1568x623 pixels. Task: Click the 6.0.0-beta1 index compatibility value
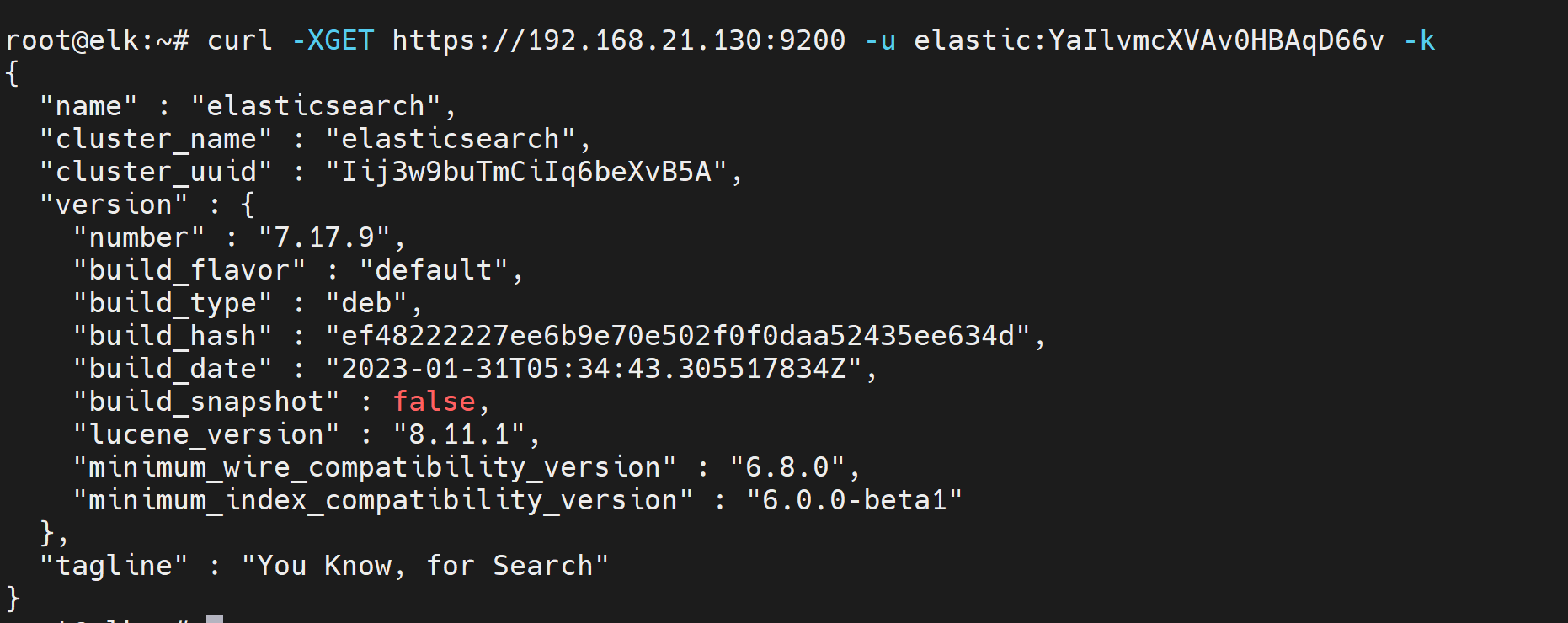[855, 500]
